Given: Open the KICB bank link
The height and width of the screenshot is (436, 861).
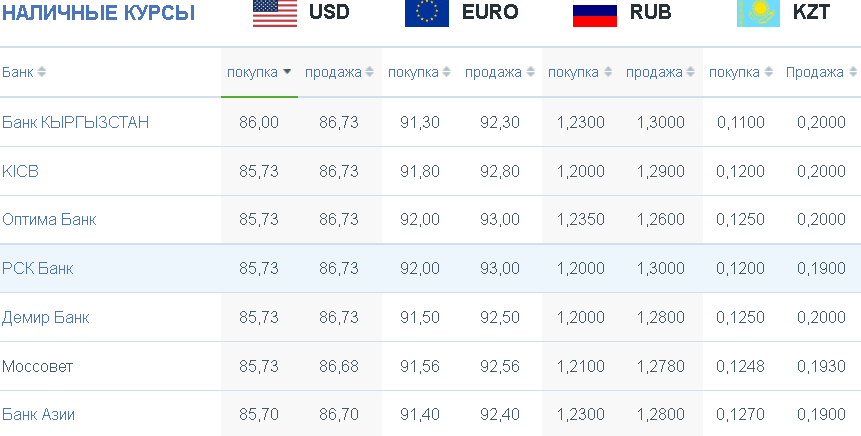Looking at the screenshot, I should [20, 171].
